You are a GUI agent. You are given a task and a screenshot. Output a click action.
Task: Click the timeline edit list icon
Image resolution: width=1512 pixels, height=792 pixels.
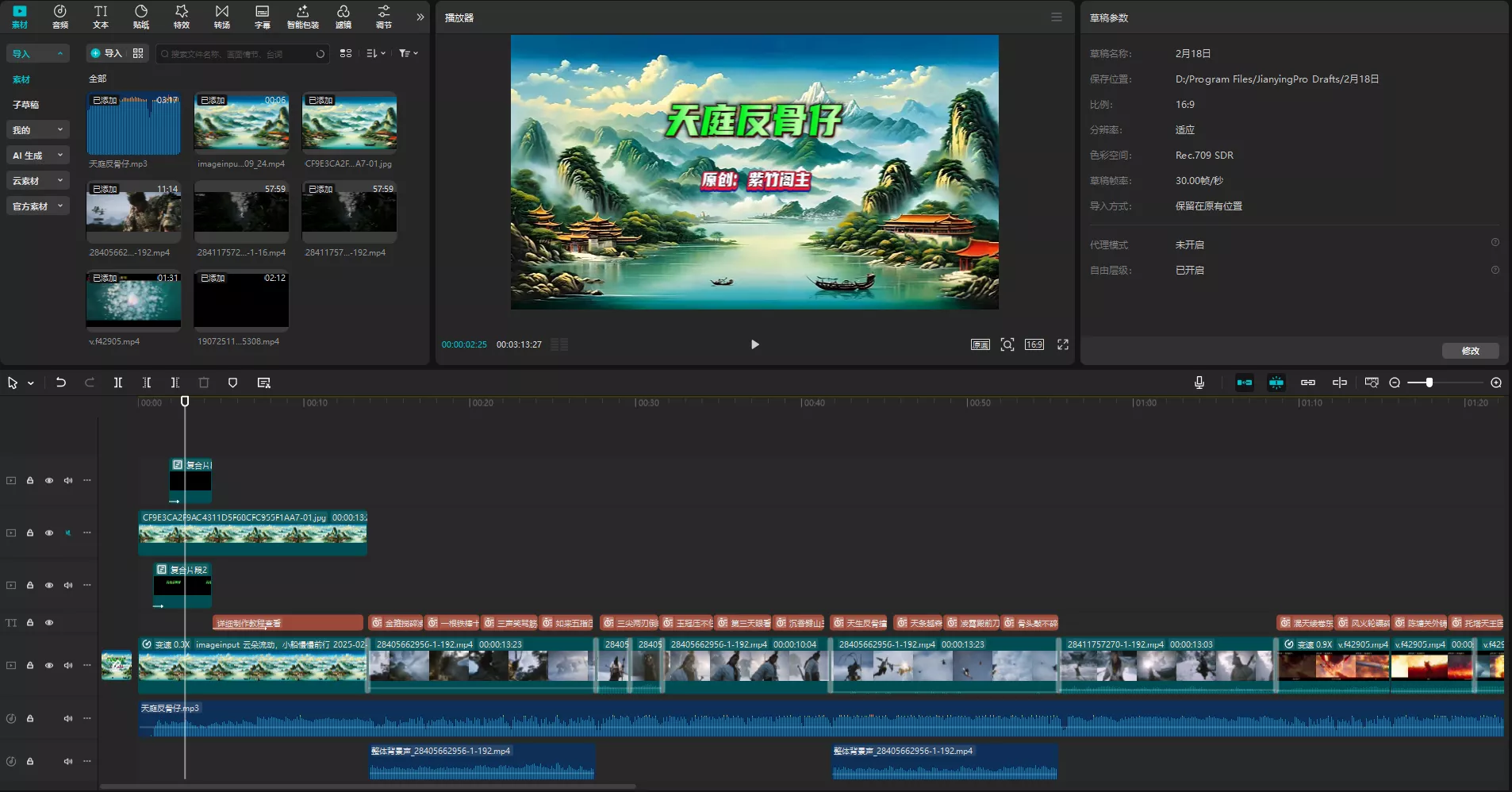[x=264, y=383]
